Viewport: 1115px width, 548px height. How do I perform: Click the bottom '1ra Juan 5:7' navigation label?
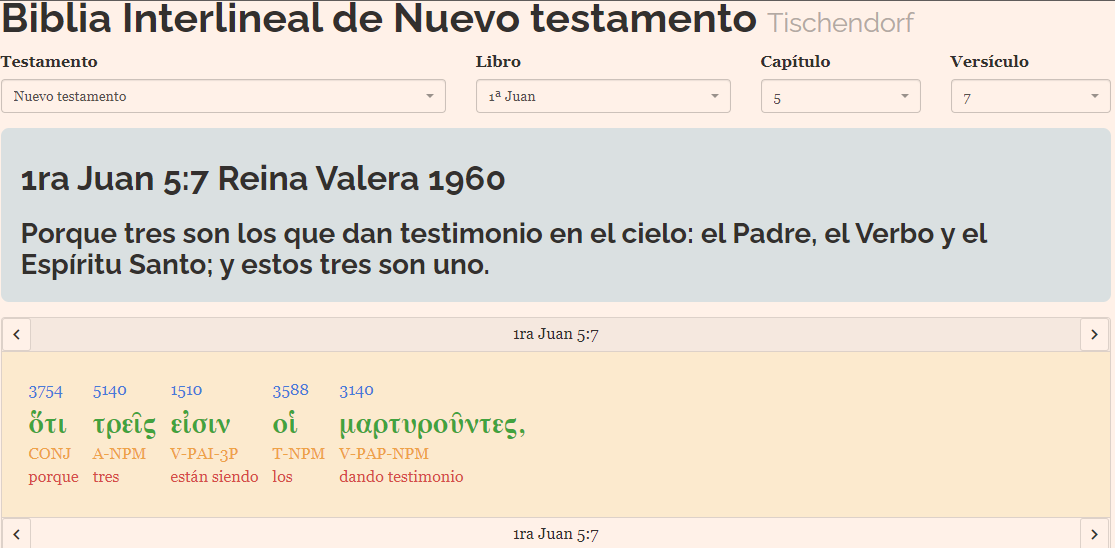coord(555,534)
